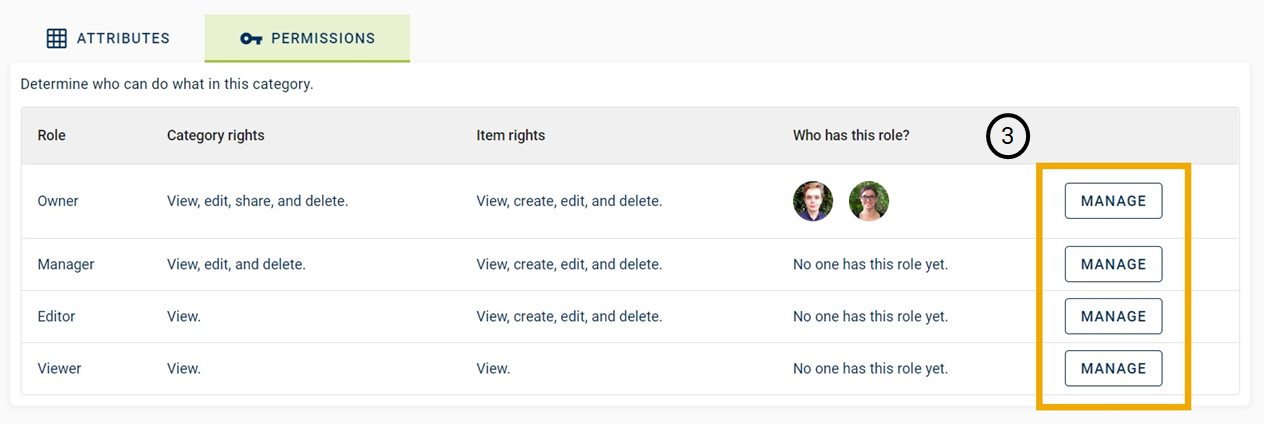Select the Viewer role row label
This screenshot has height=424, width=1264.
[x=60, y=368]
